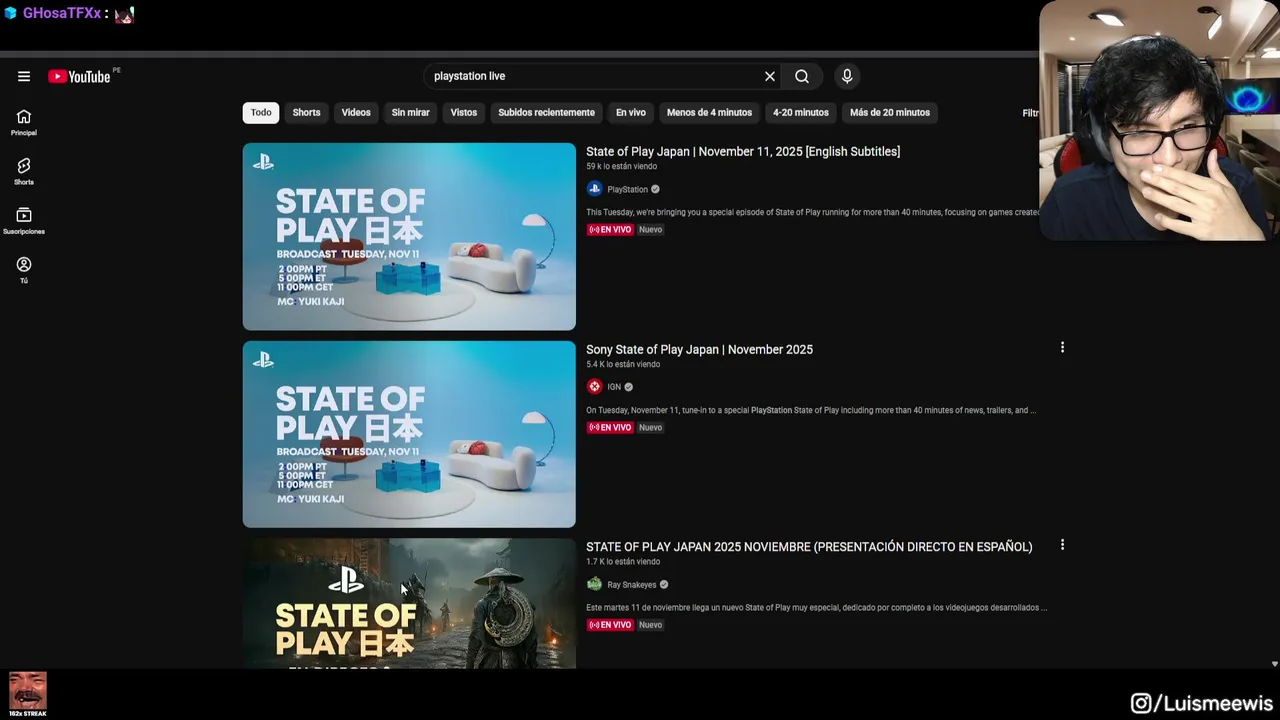Click EN VIVO badge on PlayStation video

(x=610, y=230)
